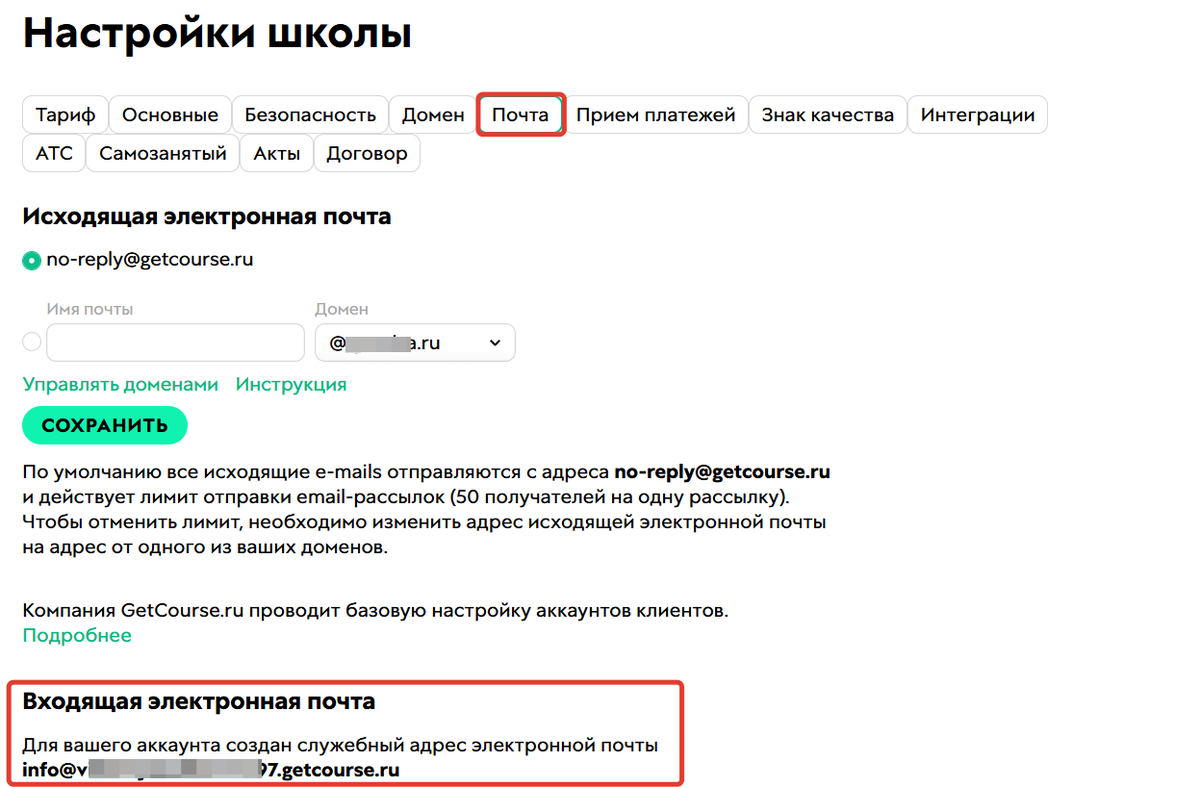Screen dimensions: 1200x787
Task: Open the Безопасность tab
Action: pyautogui.click(x=310, y=115)
